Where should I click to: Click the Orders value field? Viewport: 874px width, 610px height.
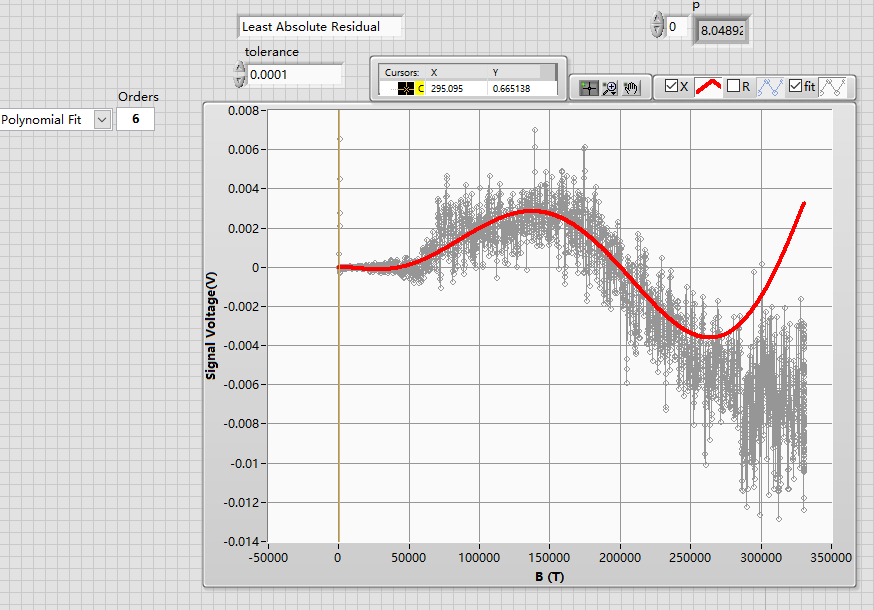coord(136,120)
